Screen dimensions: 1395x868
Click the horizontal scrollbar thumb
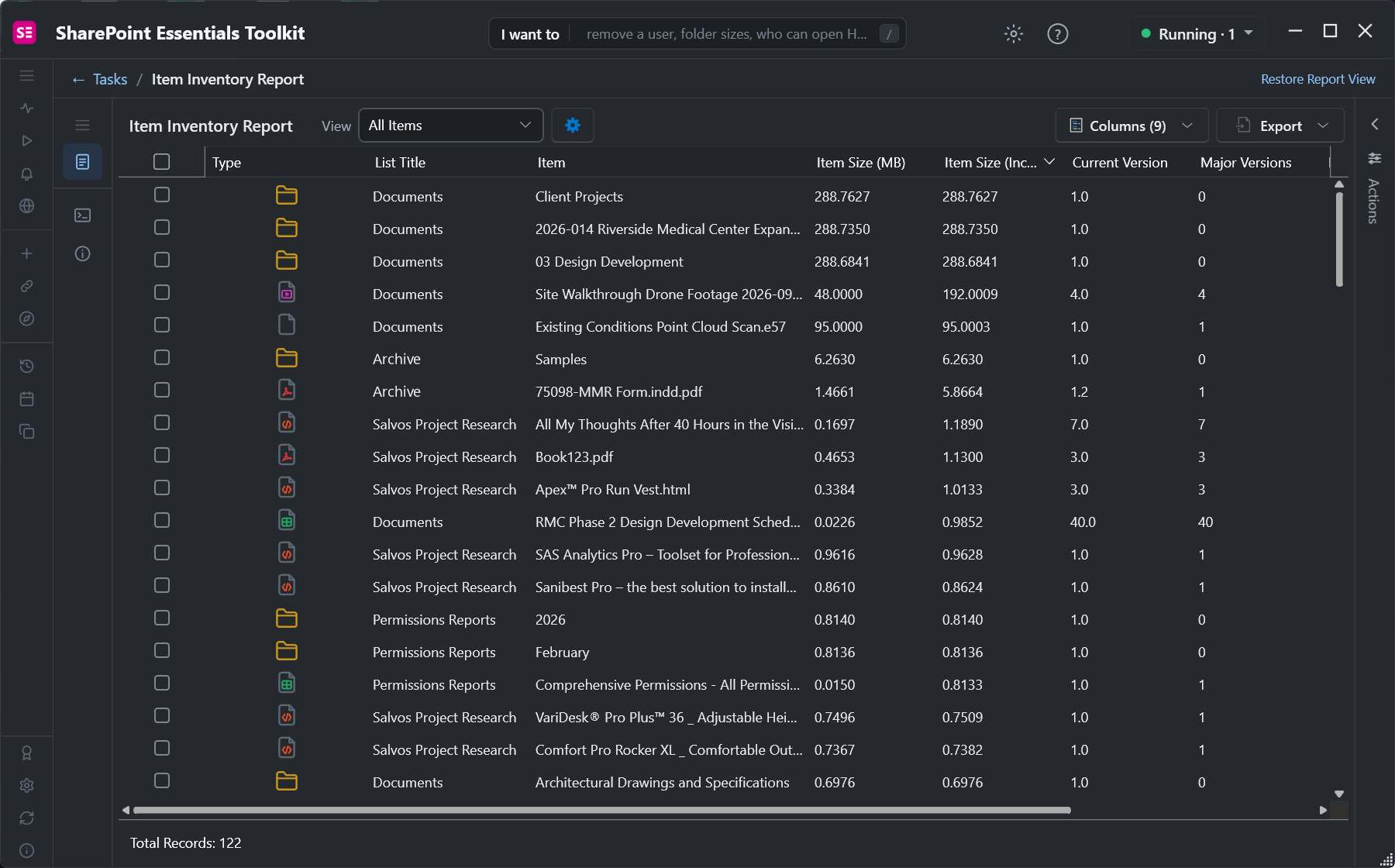(x=602, y=811)
